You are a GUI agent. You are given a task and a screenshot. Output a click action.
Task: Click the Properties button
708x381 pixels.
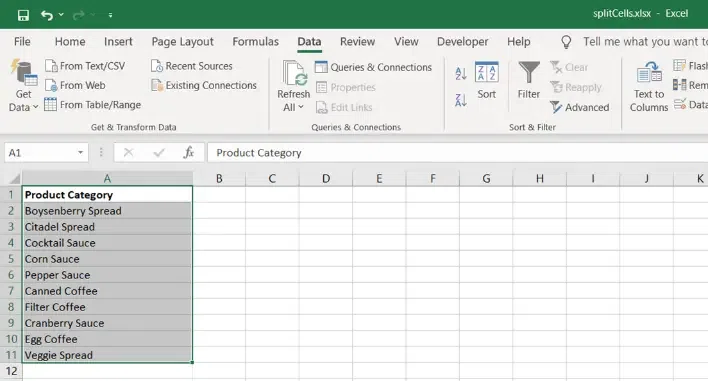tap(345, 87)
